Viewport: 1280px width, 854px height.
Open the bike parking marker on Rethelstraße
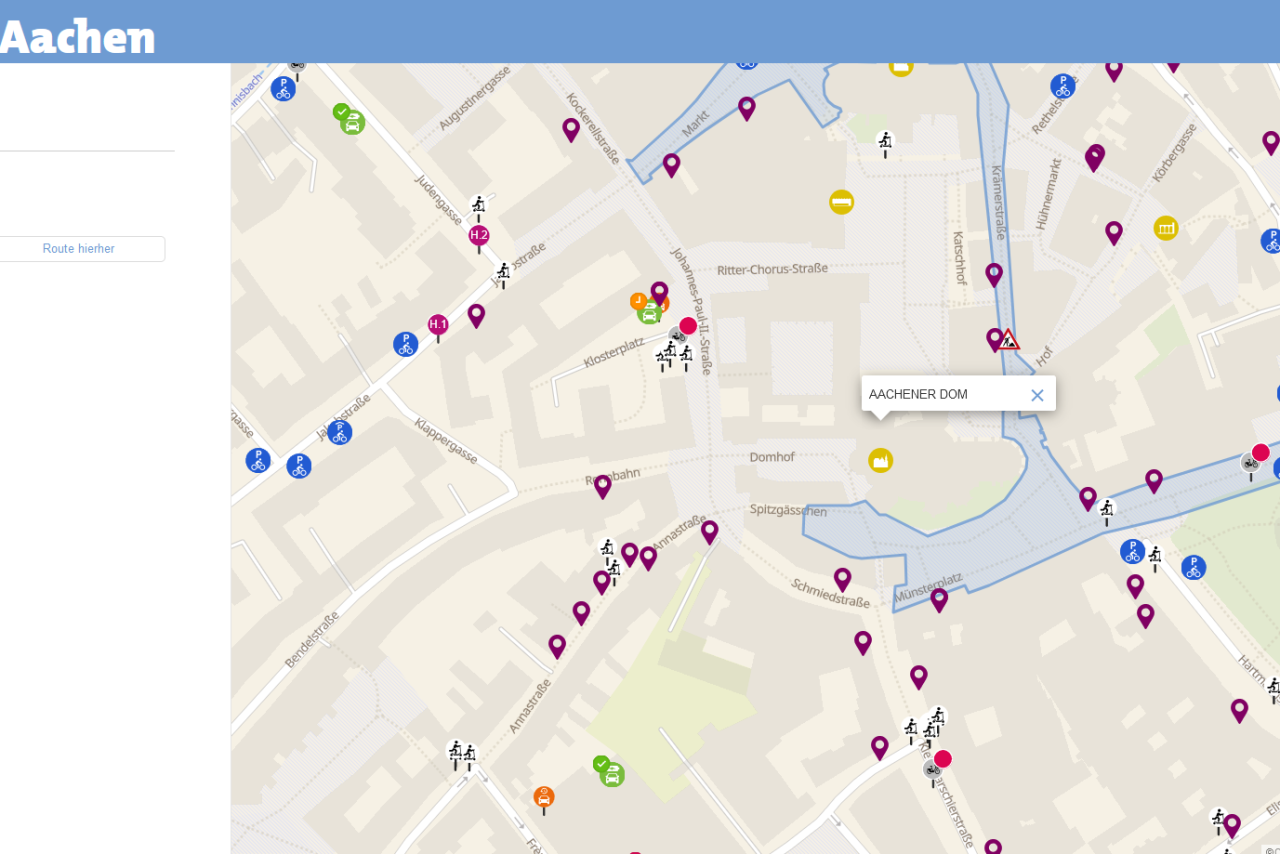[1062, 86]
